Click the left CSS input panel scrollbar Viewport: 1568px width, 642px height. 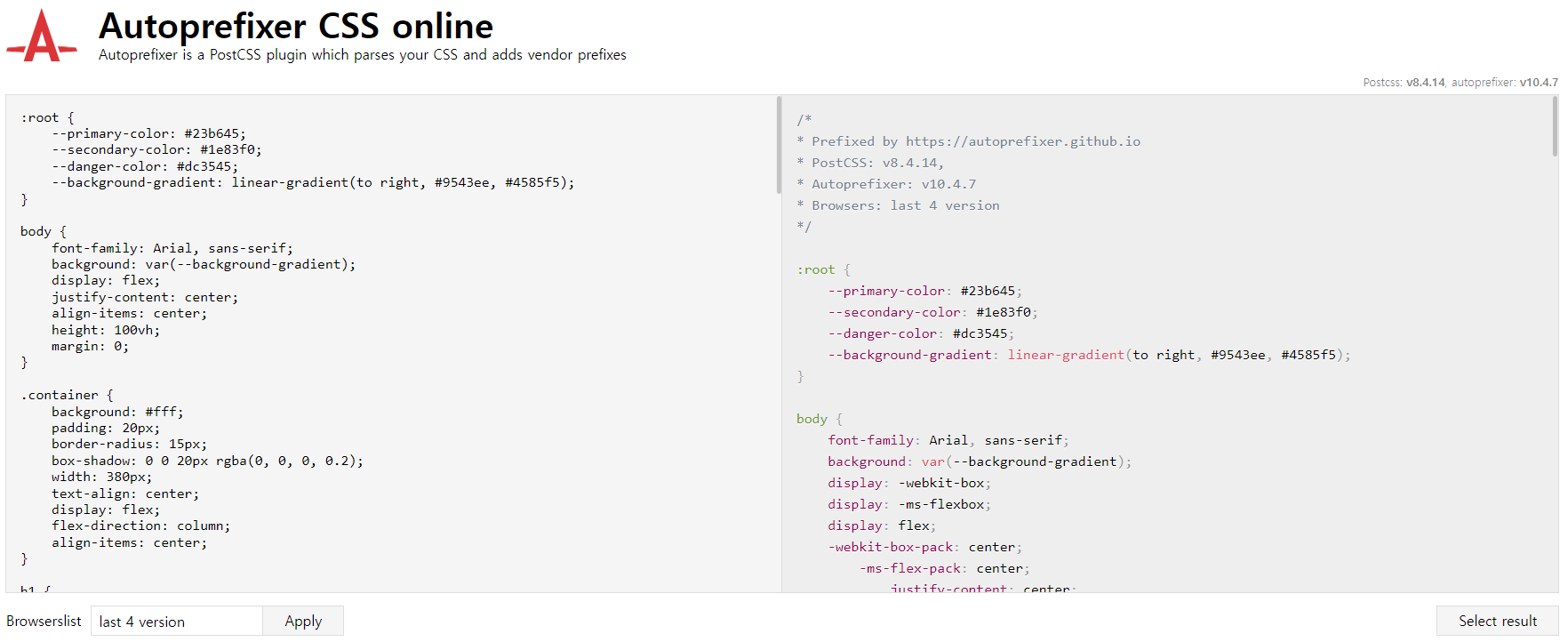pyautogui.click(x=779, y=145)
